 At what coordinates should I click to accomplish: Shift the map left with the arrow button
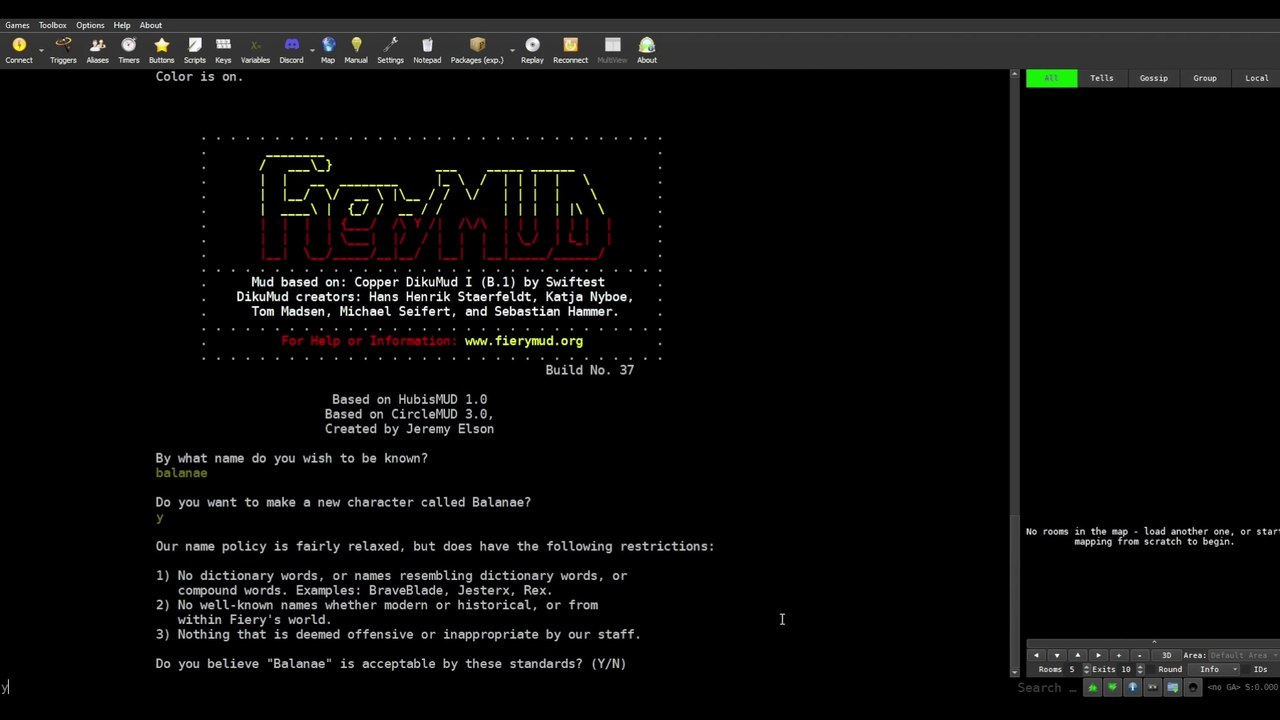(x=1036, y=655)
